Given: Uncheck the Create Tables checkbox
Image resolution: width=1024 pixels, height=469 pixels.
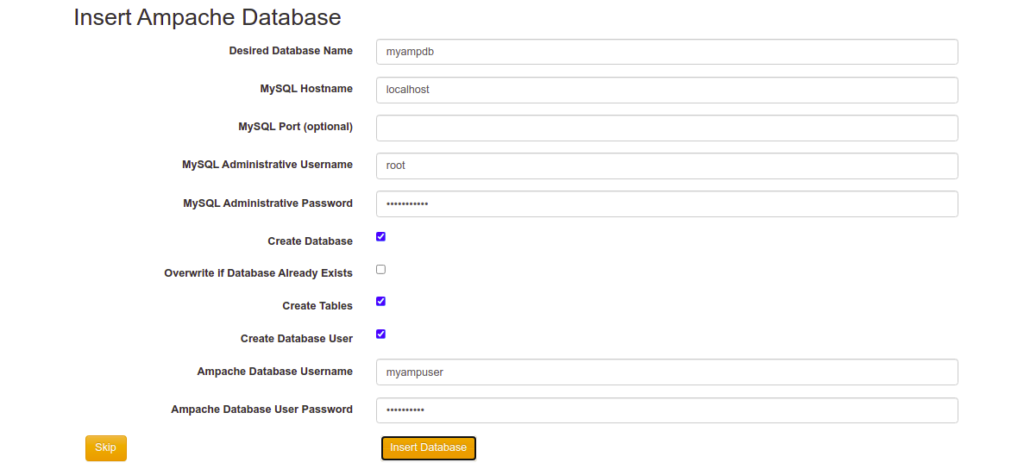Looking at the screenshot, I should pyautogui.click(x=381, y=301).
